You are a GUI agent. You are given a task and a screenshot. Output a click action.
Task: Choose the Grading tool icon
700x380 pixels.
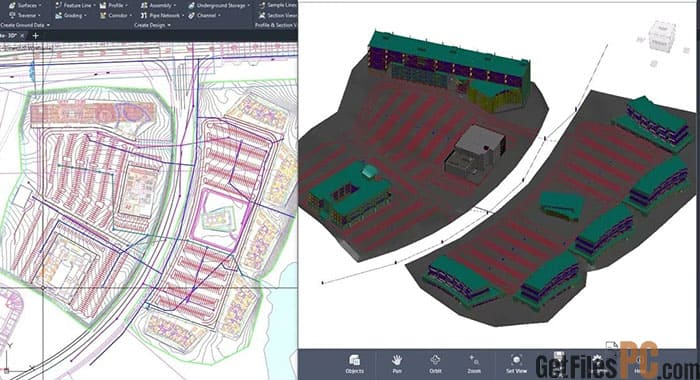point(58,15)
